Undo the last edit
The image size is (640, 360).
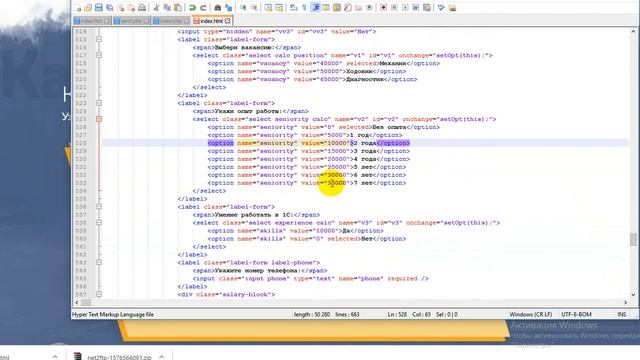click(192, 8)
